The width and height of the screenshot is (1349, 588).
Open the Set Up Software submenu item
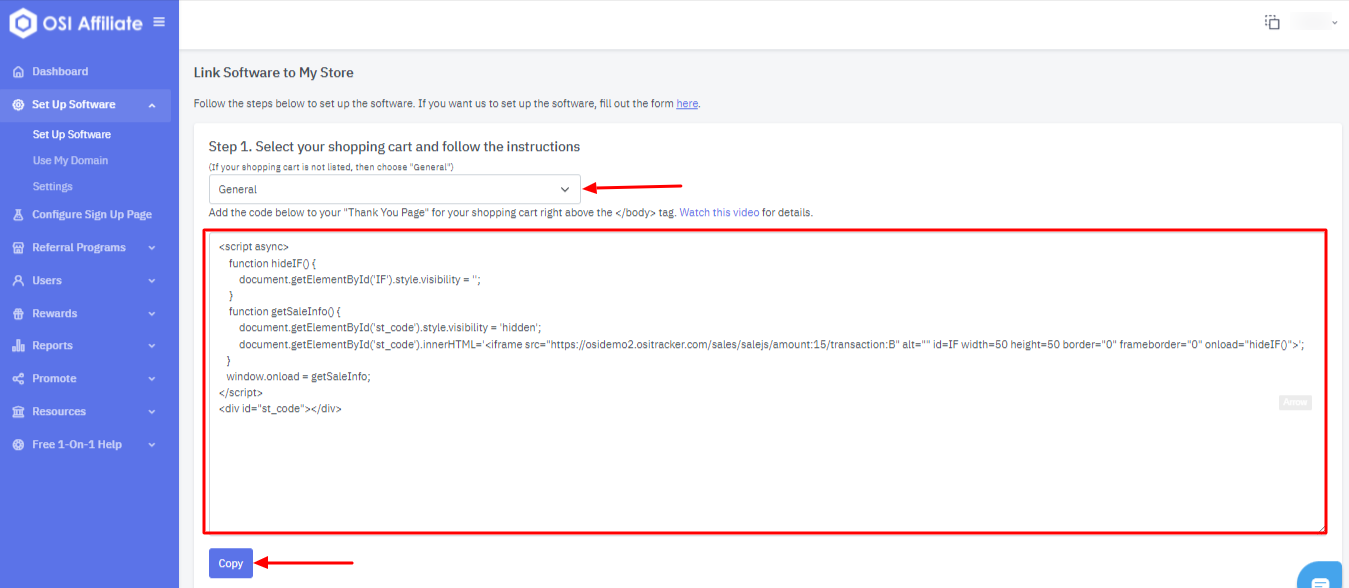tap(72, 135)
